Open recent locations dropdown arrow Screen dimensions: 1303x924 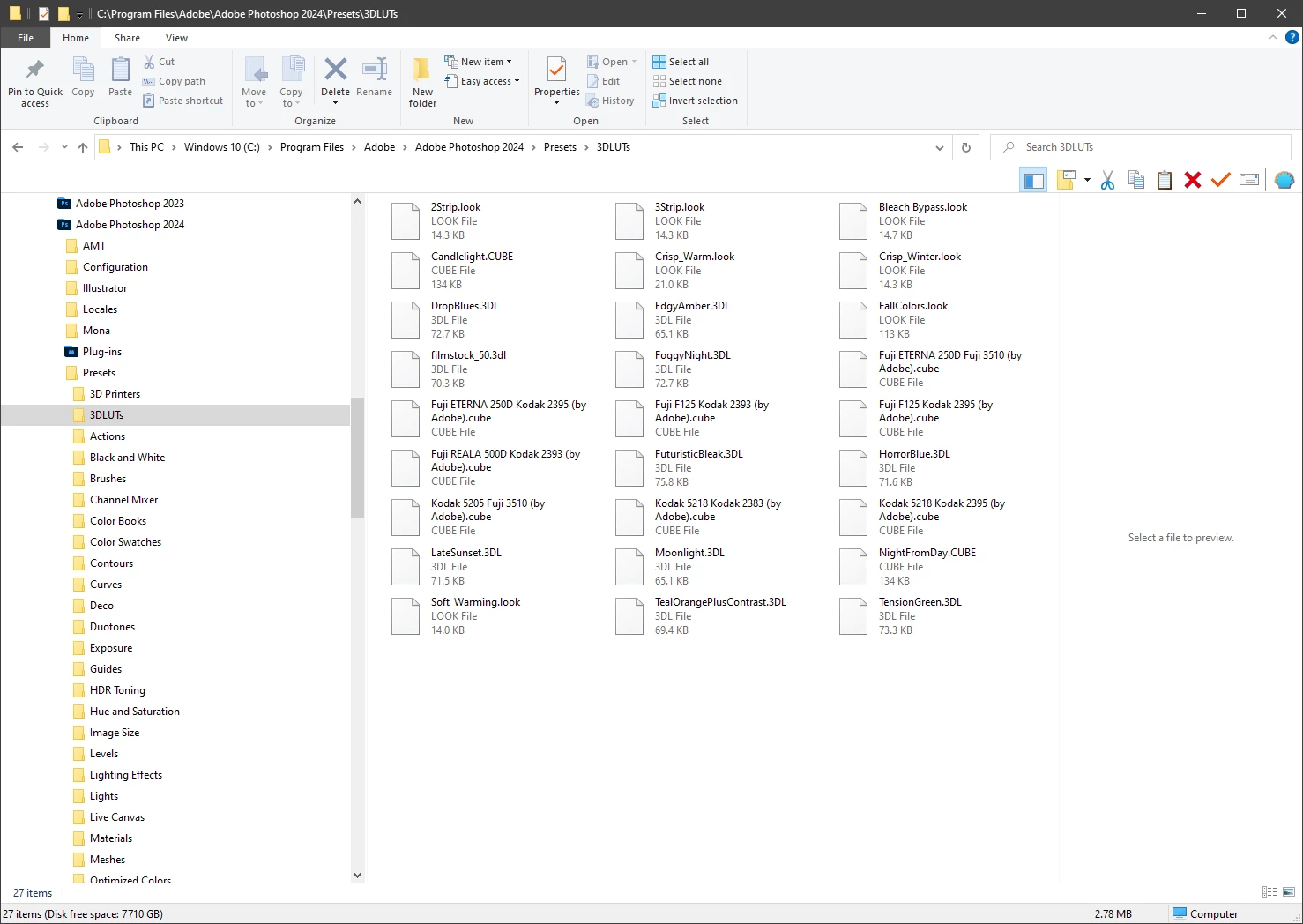coord(64,147)
